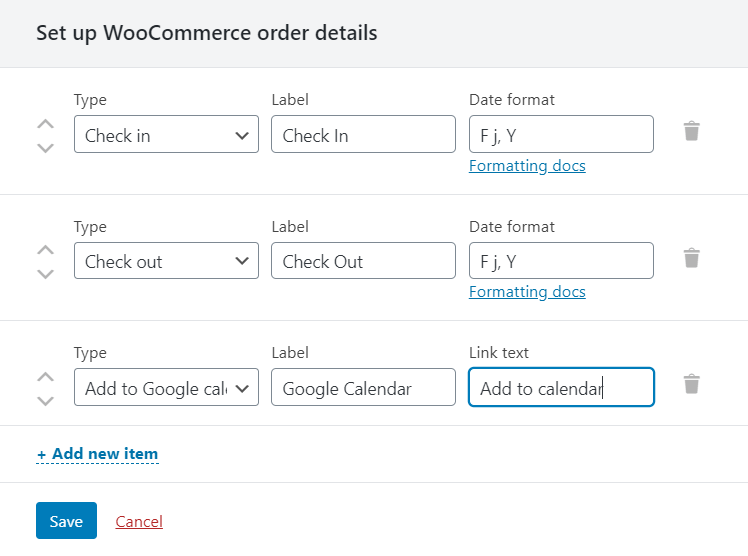Move the Check in row down
This screenshot has width=748, height=556.
[x=45, y=148]
